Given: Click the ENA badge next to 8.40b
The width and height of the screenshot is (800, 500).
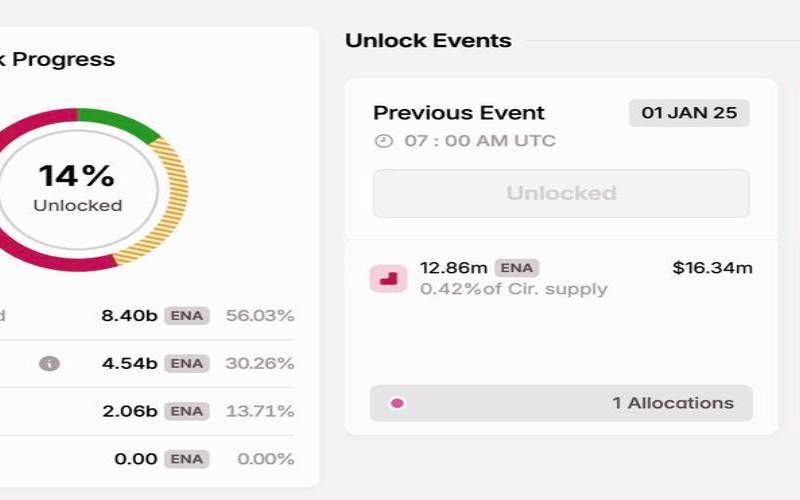Looking at the screenshot, I should (x=187, y=316).
